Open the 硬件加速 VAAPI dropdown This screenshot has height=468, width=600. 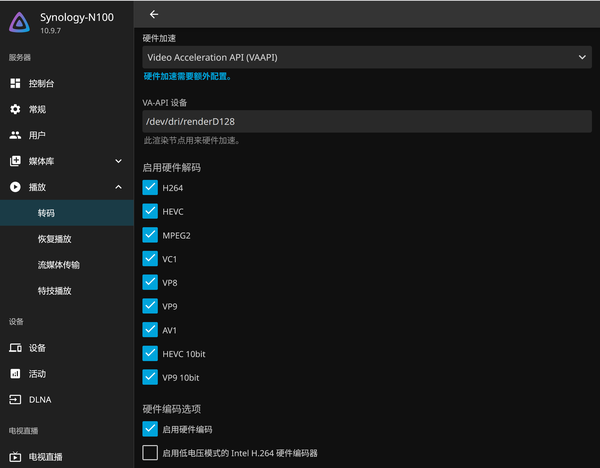coord(367,57)
